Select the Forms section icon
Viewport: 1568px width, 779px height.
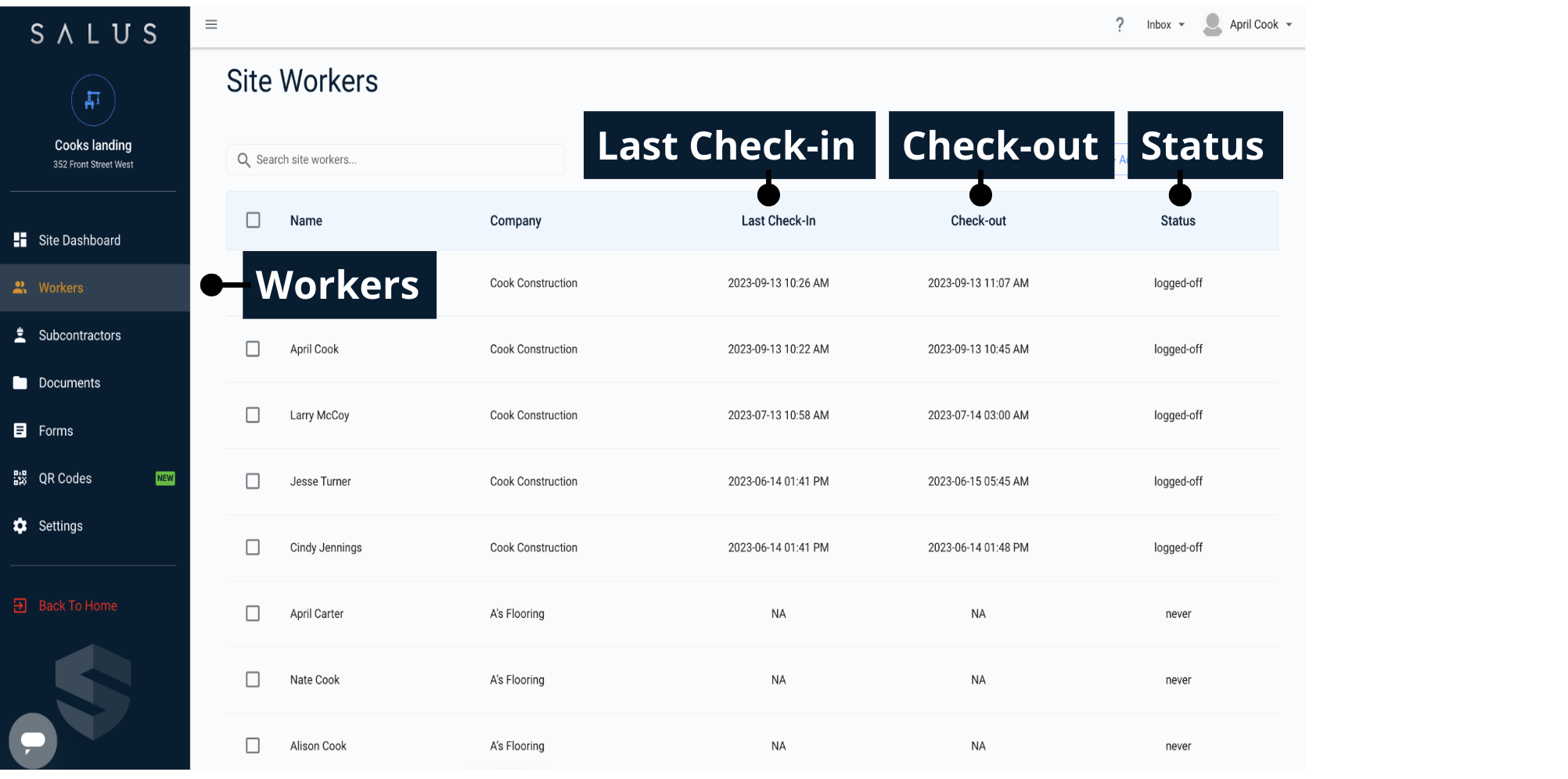pyautogui.click(x=20, y=430)
